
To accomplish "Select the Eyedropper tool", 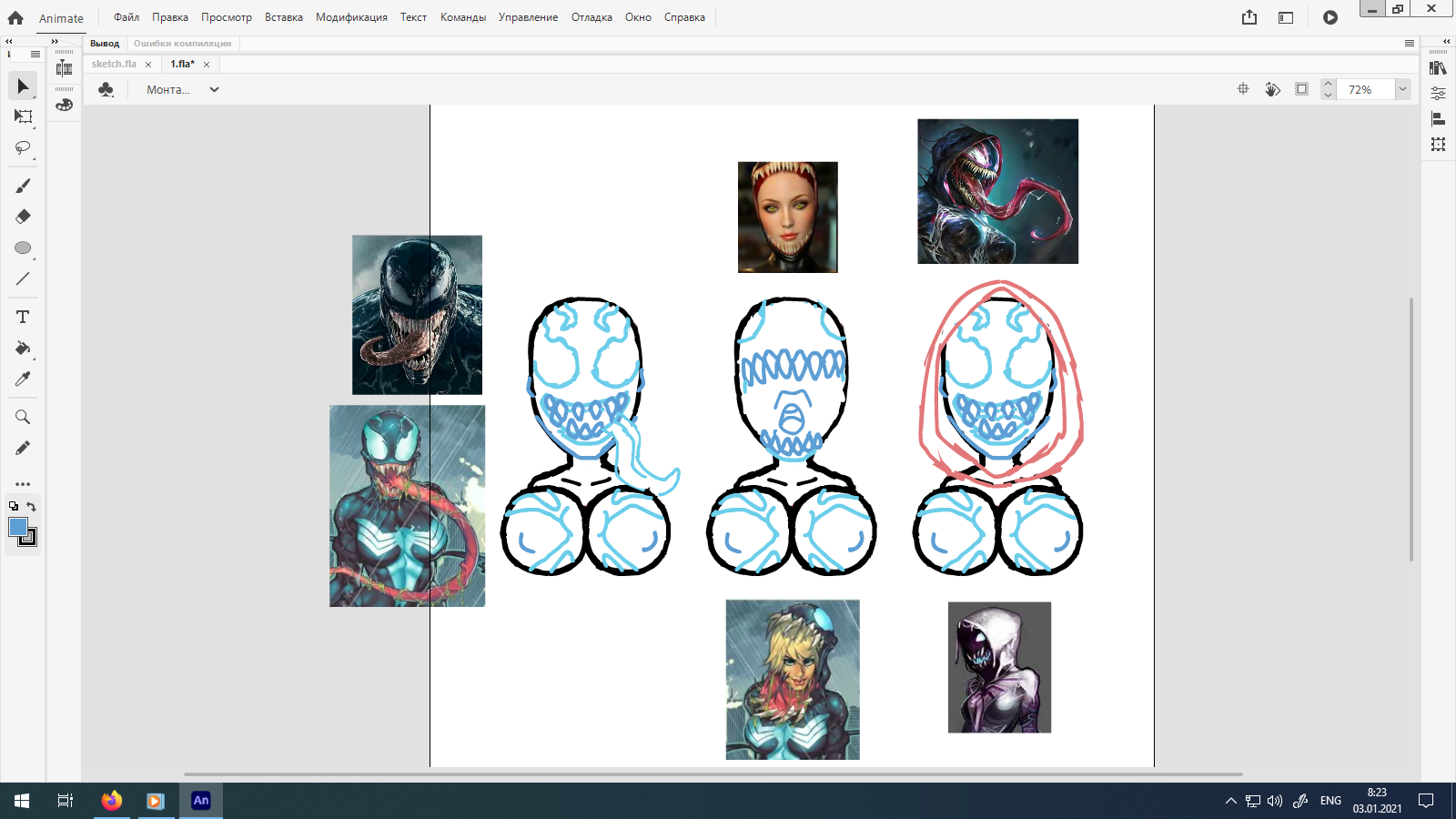I will coord(23,379).
